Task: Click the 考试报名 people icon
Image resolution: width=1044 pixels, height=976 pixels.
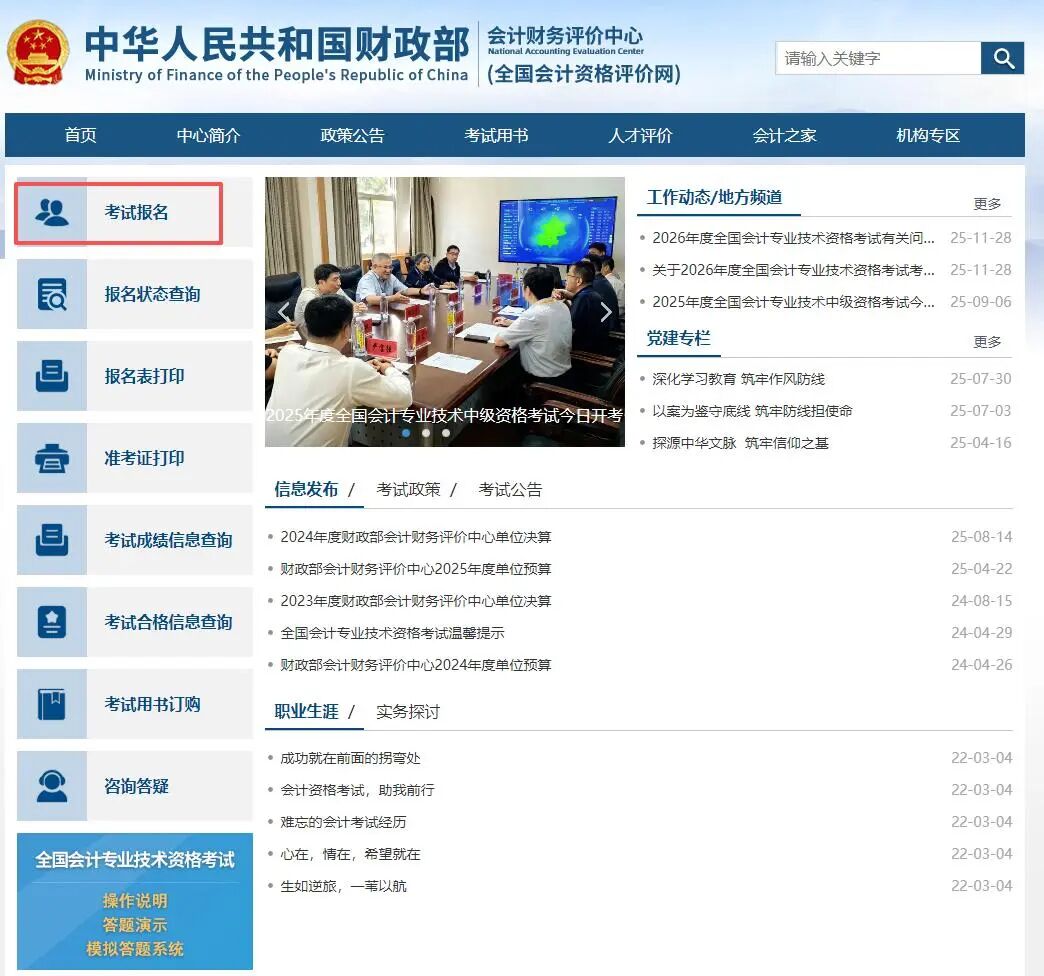Action: coord(52,212)
